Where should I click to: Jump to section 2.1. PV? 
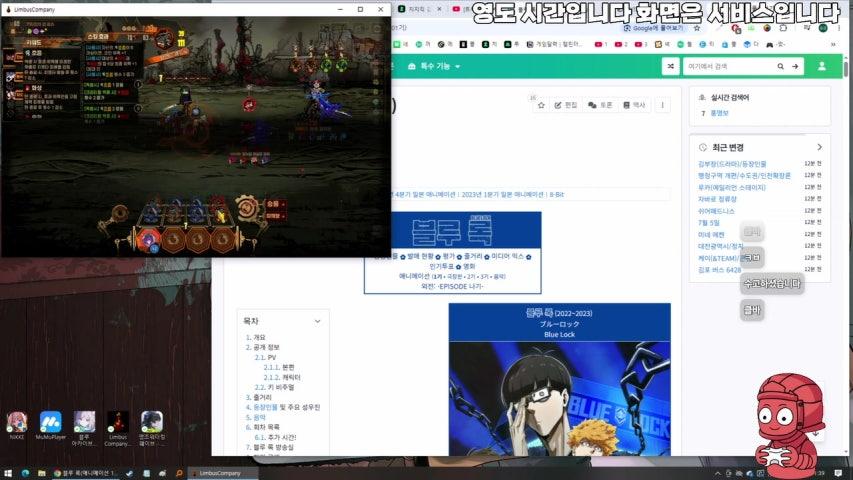(265, 358)
